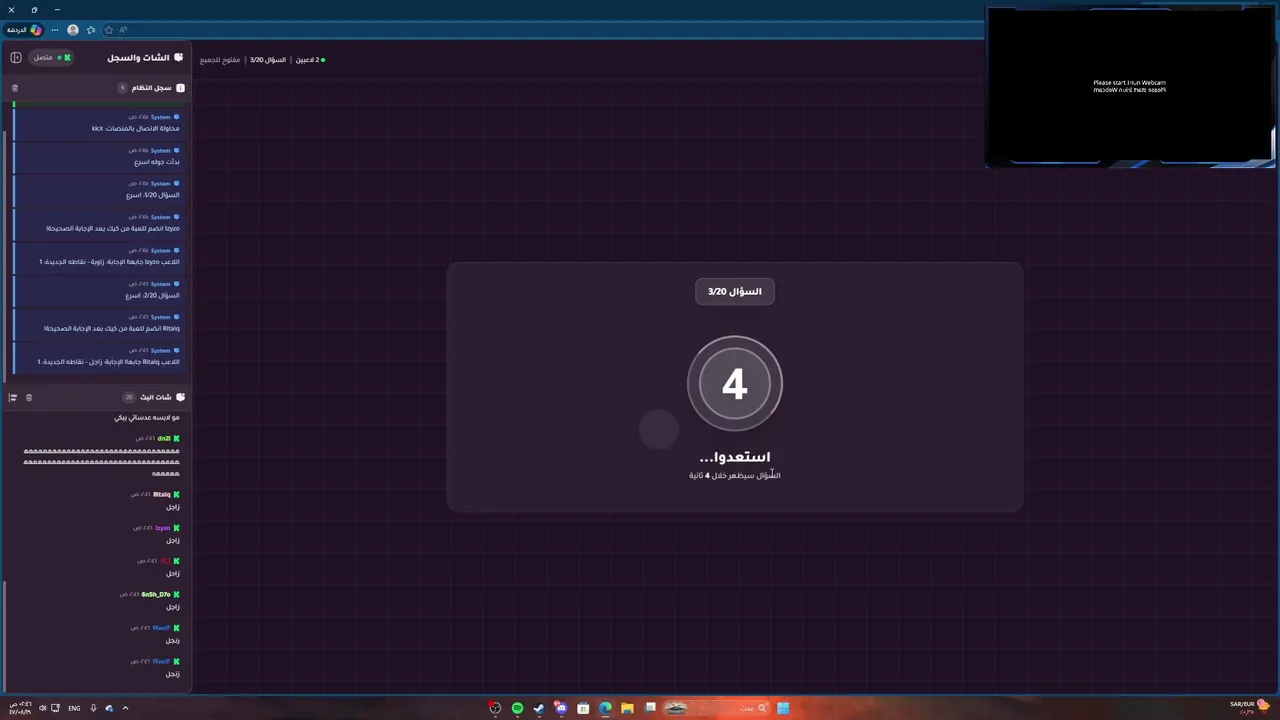Click the ENG language indicator in taskbar
This screenshot has width=1280, height=720.
tap(74, 708)
